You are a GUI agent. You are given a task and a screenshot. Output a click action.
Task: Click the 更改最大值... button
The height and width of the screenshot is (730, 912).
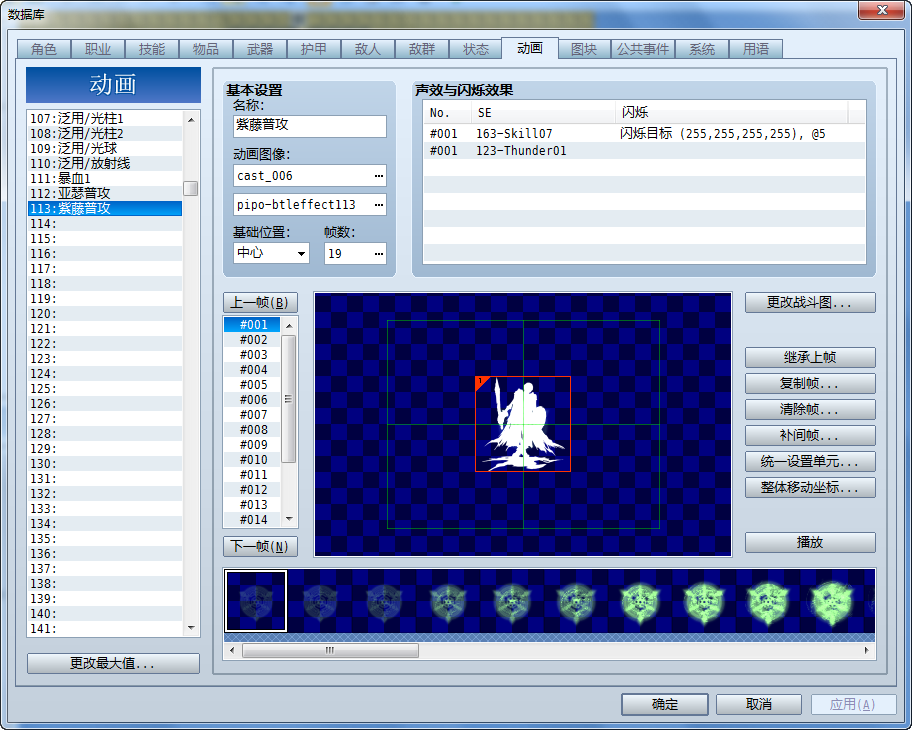[x=113, y=664]
